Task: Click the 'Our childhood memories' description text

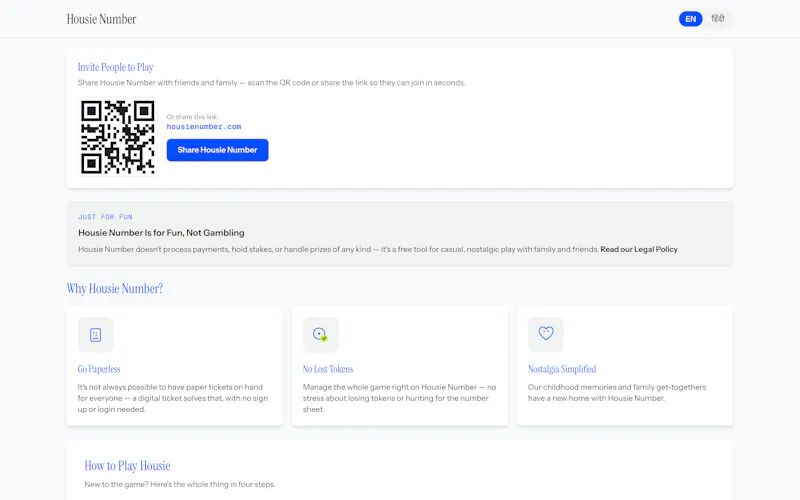Action: (617, 393)
